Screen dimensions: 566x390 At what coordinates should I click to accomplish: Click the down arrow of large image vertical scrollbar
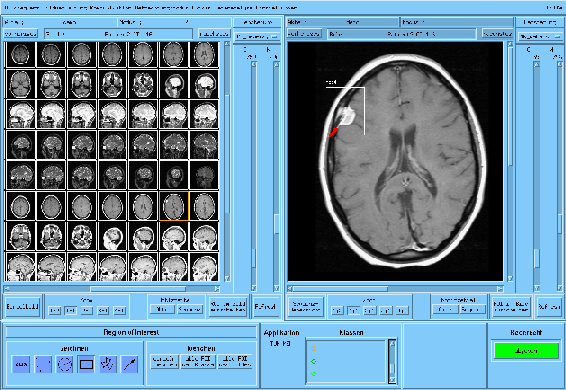[510, 278]
